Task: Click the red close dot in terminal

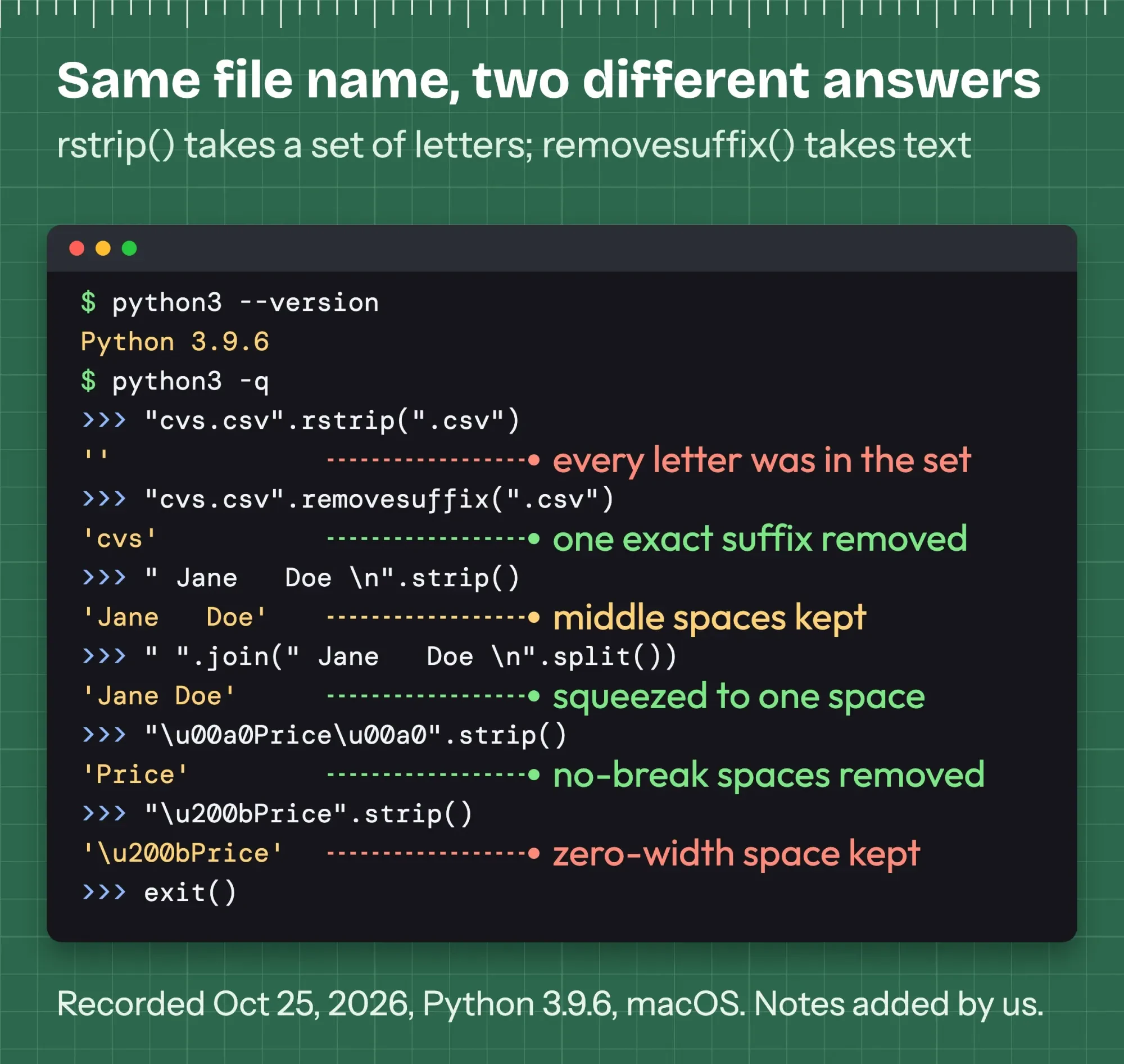Action: tap(76, 248)
